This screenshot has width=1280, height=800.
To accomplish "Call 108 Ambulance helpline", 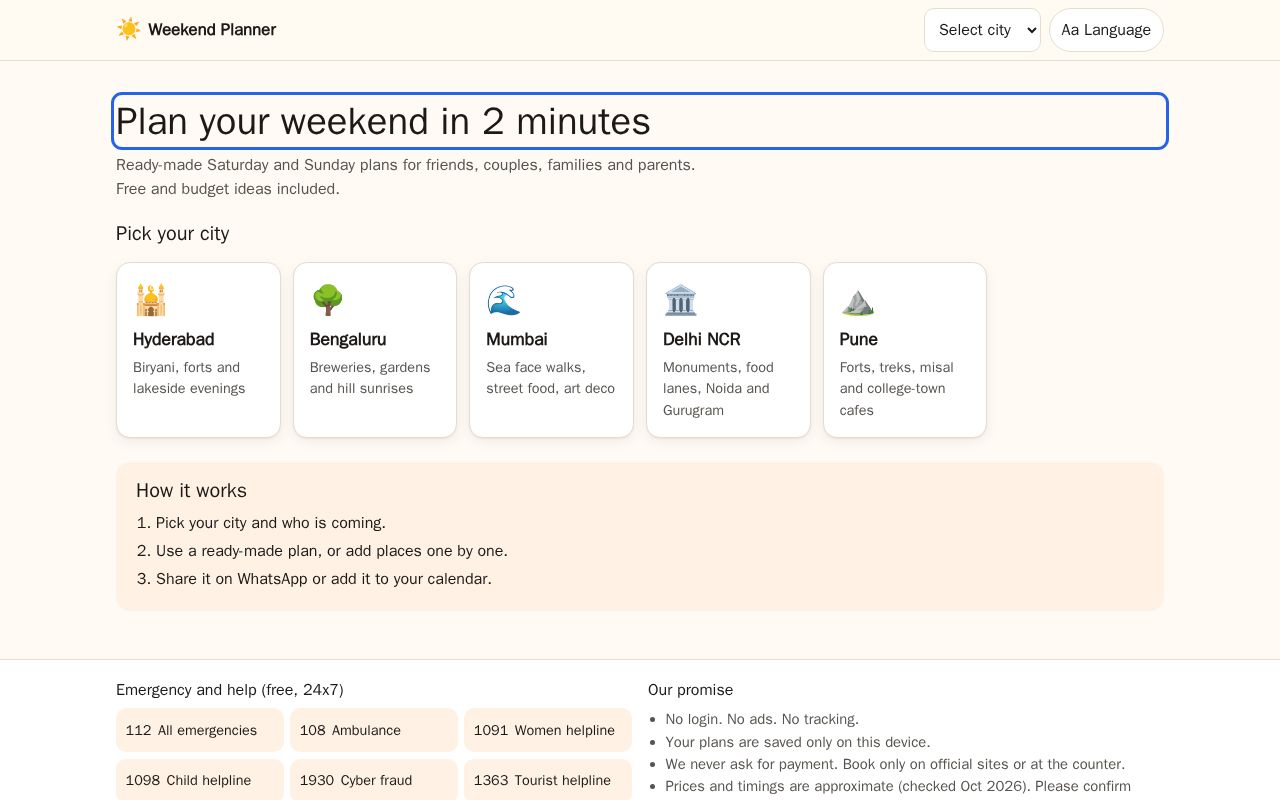I will (374, 730).
